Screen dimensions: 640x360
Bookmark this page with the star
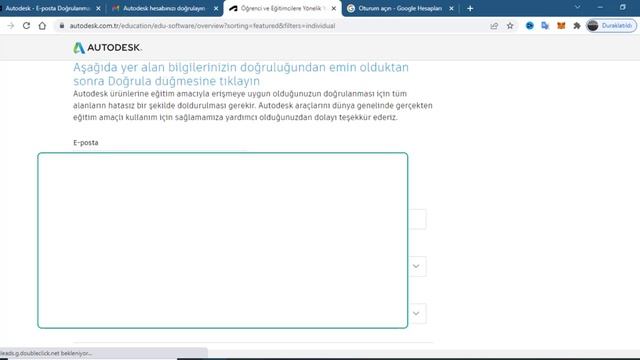[510, 26]
